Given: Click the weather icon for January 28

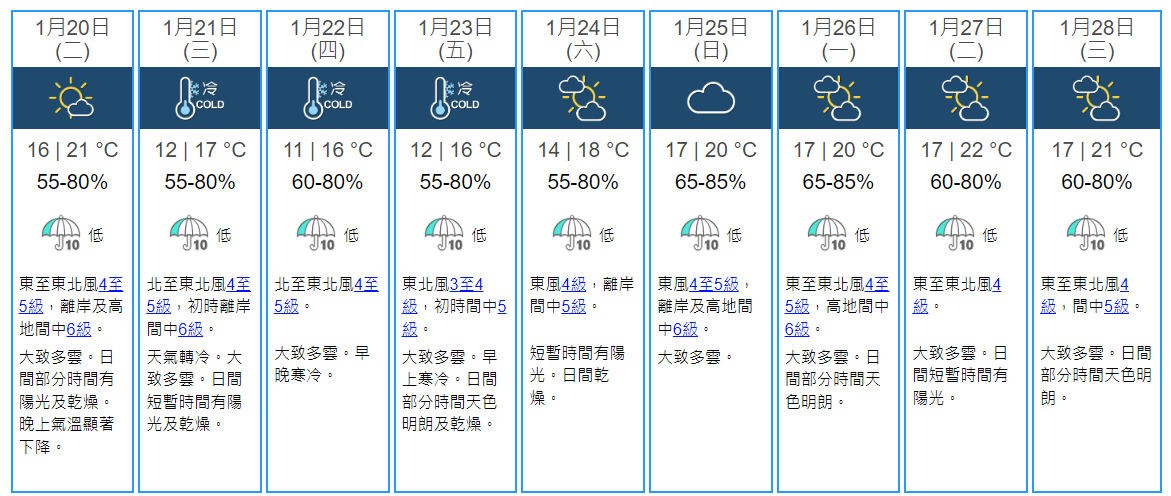Looking at the screenshot, I should 1095,98.
